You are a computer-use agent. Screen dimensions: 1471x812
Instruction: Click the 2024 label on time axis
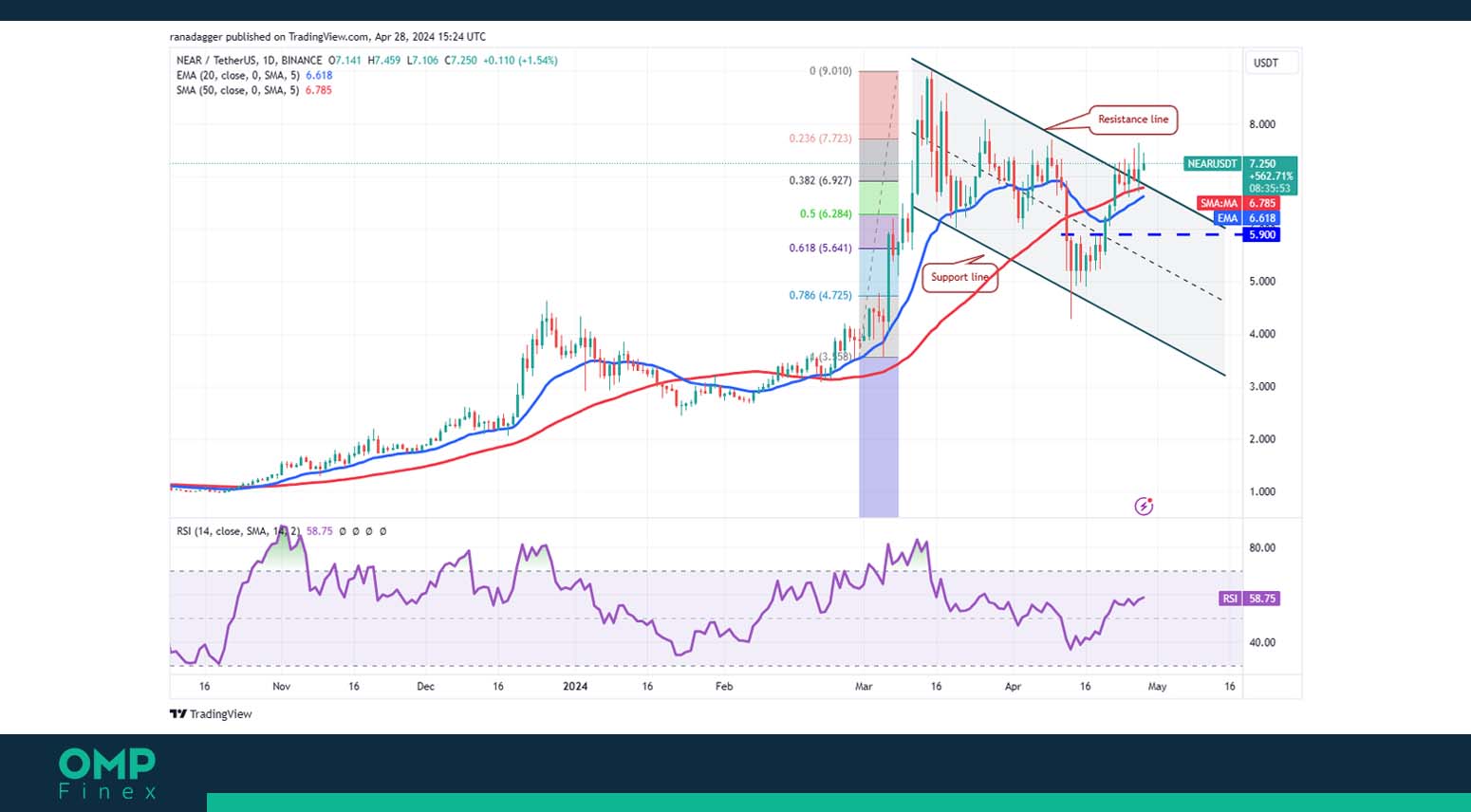click(x=575, y=687)
